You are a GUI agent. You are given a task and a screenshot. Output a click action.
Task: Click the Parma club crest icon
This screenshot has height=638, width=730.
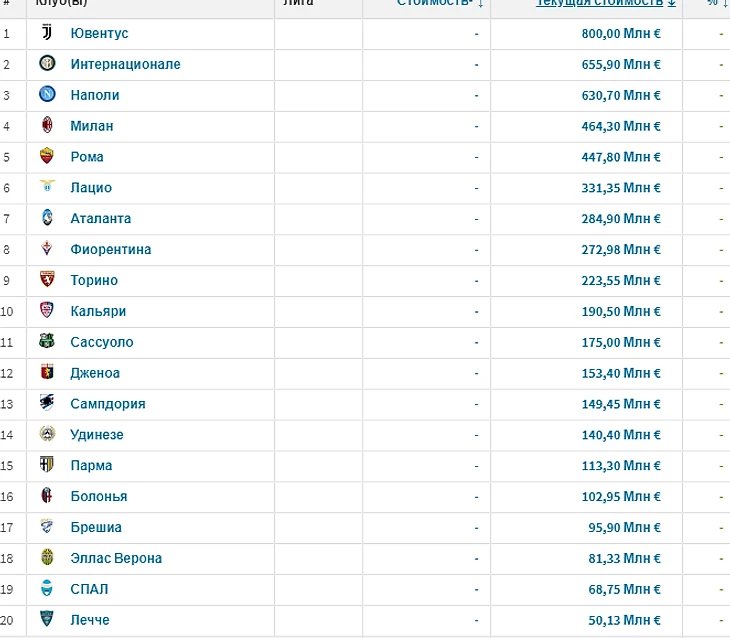(47, 465)
